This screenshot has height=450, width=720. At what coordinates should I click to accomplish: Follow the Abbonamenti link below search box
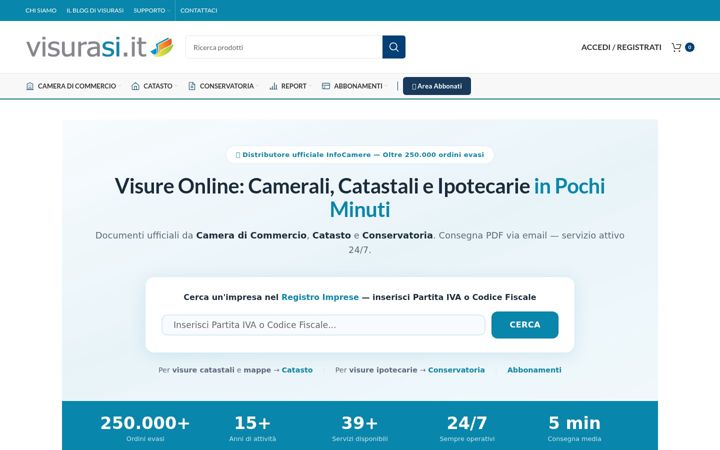tap(534, 370)
